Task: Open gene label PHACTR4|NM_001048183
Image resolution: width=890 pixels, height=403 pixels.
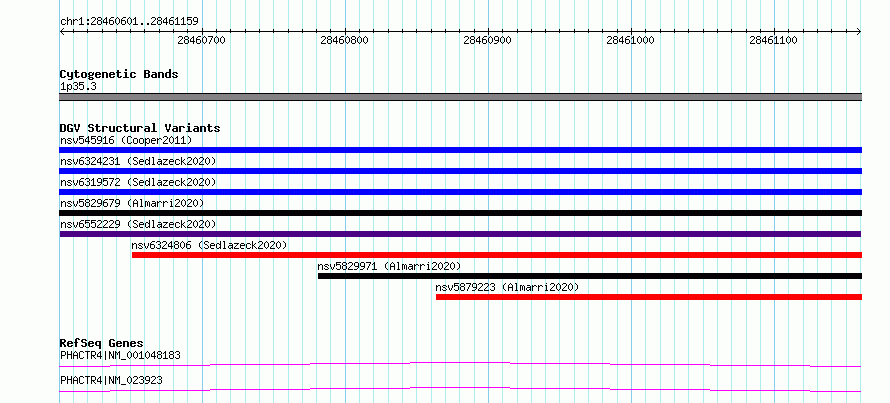Action: pyautogui.click(x=120, y=356)
